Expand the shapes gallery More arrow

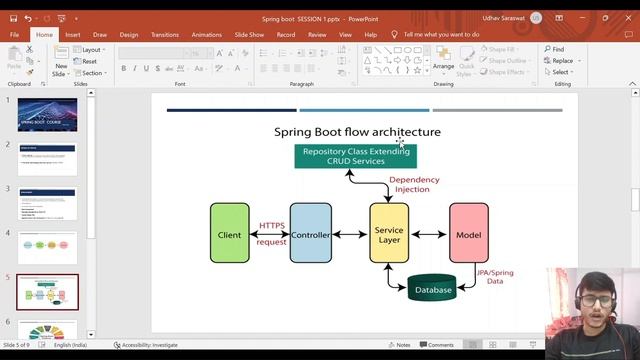pyautogui.click(x=427, y=71)
